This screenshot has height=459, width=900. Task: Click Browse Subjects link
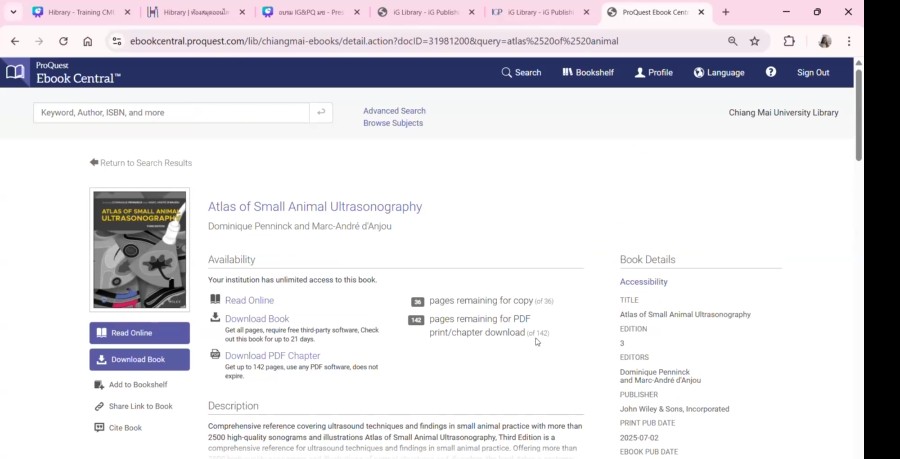pos(392,123)
